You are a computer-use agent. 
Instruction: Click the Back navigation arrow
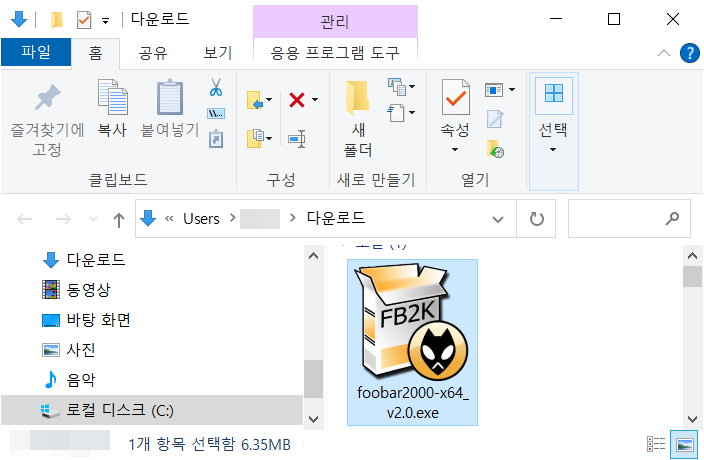24,219
